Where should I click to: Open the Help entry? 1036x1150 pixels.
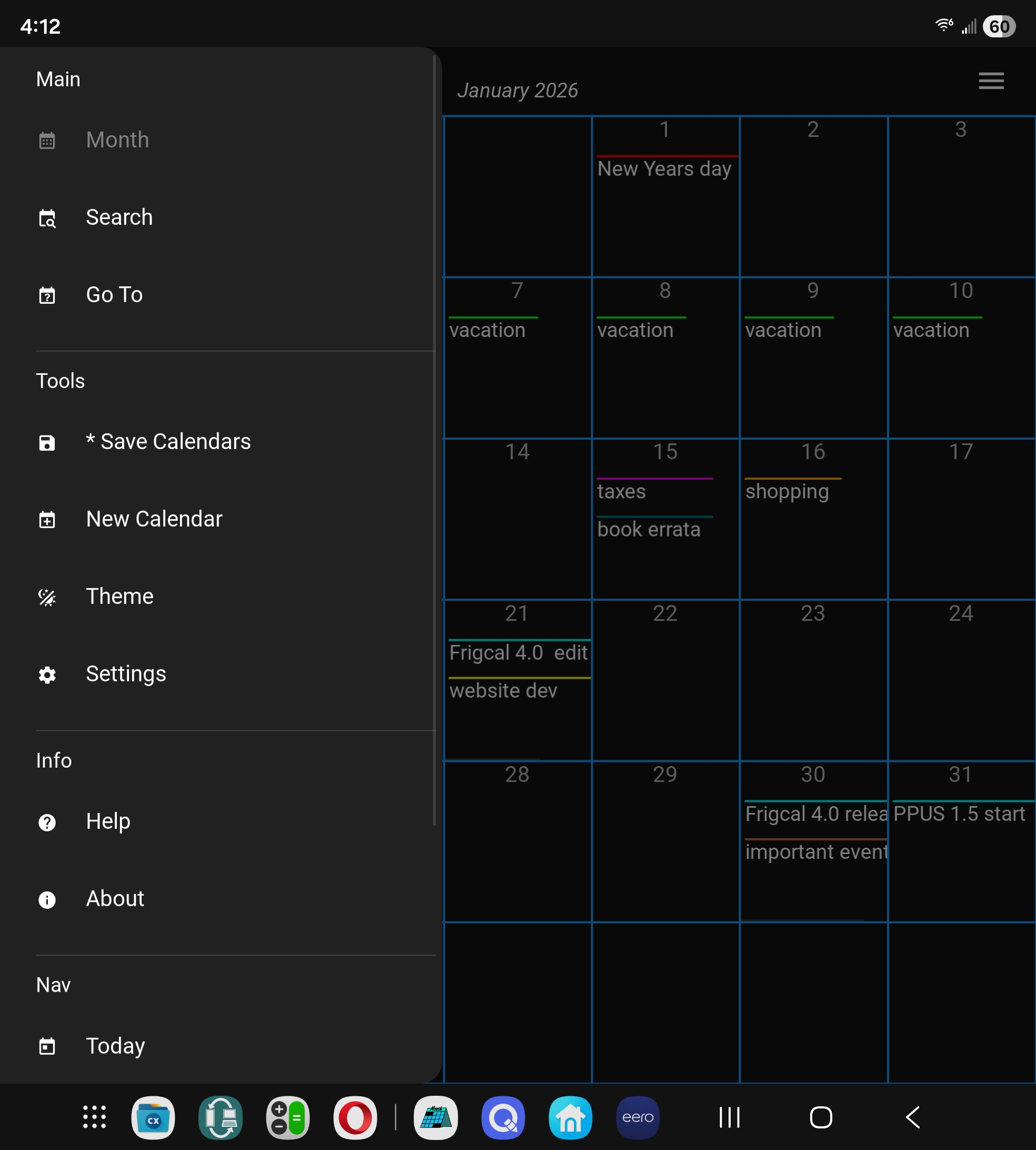tap(108, 821)
